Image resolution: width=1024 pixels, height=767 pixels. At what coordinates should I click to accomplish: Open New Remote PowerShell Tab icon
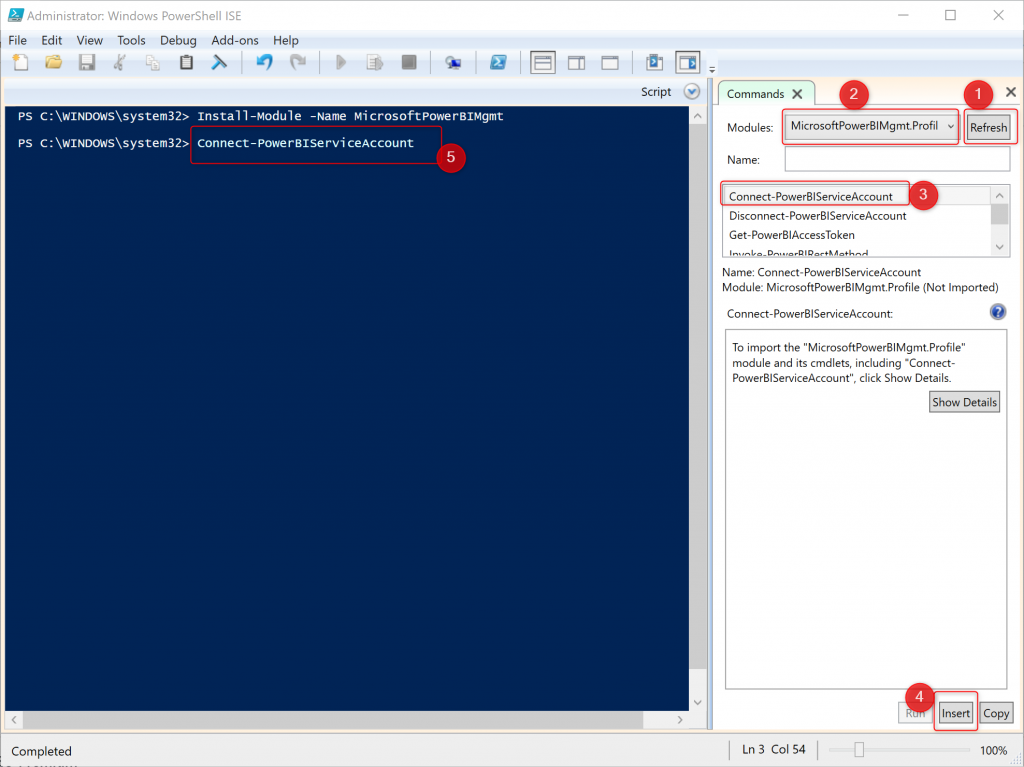[x=453, y=62]
